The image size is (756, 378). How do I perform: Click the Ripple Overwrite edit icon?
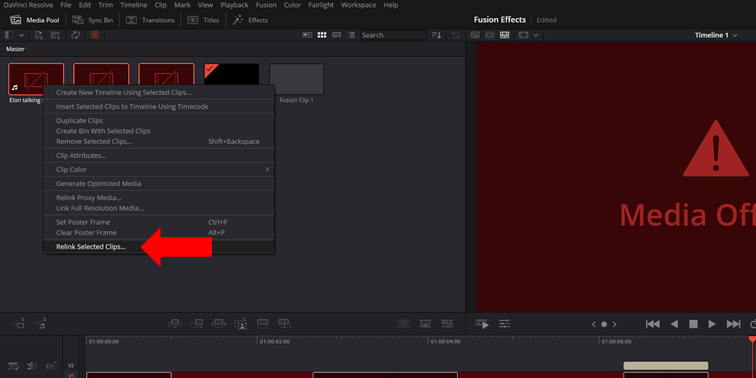tap(218, 324)
